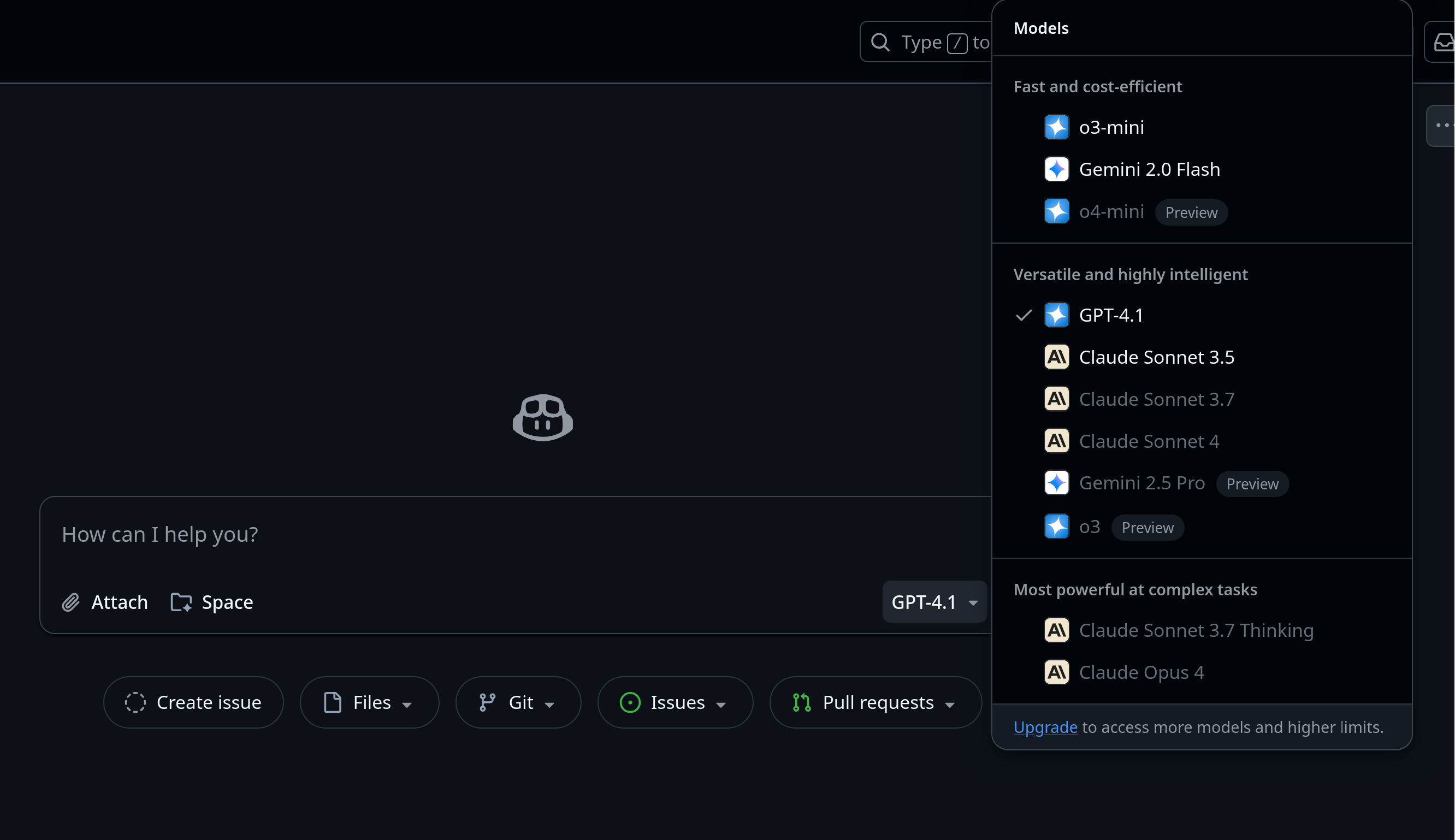Click the Claude Sonnet 3.7 Anthropic icon
The height and width of the screenshot is (840, 1455).
[x=1056, y=399]
